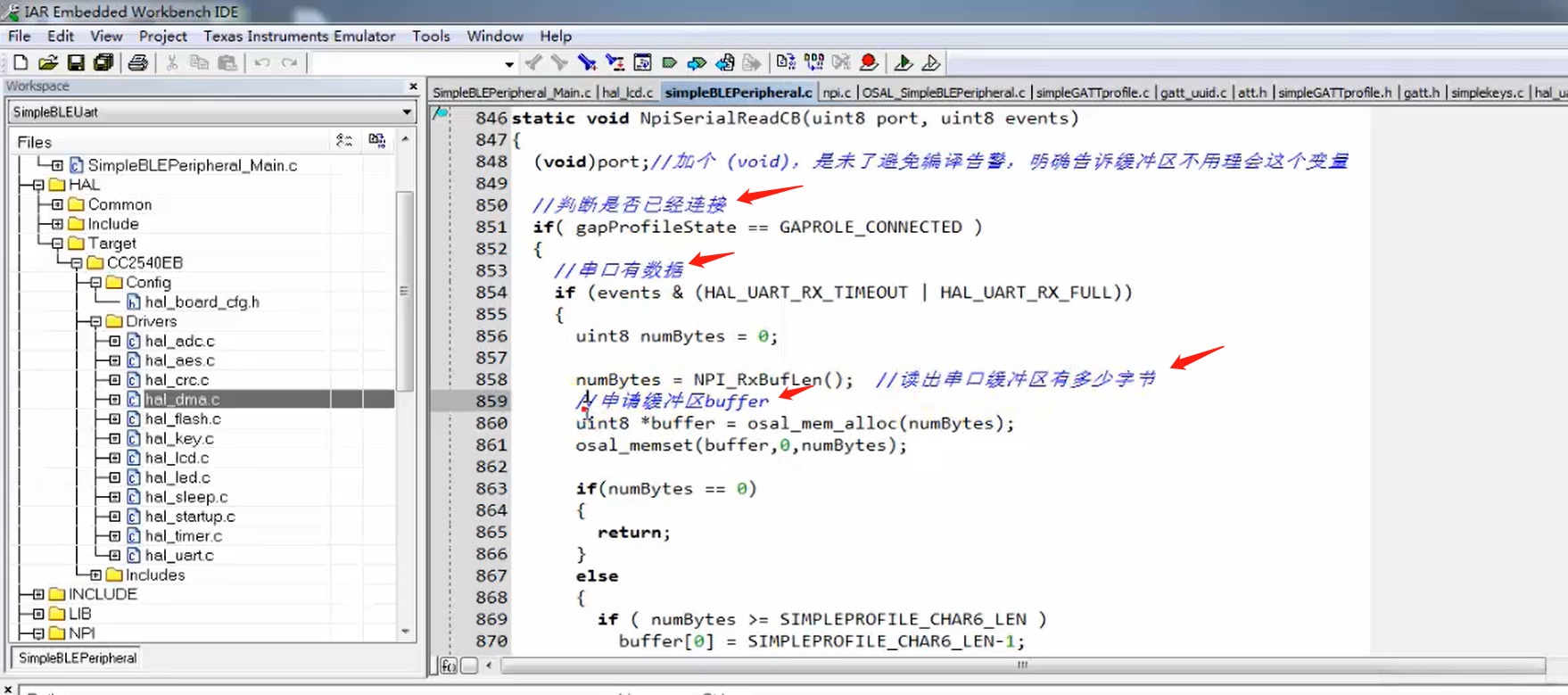This screenshot has width=1568, height=695.
Task: Close the Workspace panel
Action: pos(413,87)
